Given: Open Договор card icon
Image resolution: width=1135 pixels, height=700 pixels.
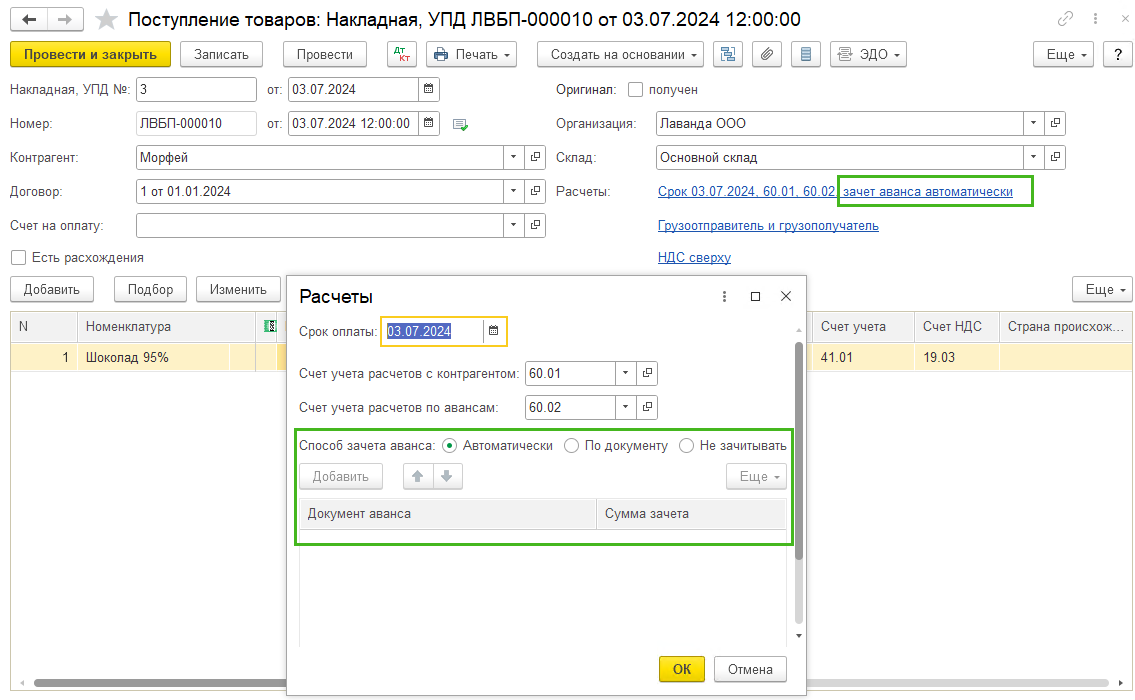Looking at the screenshot, I should (535, 191).
